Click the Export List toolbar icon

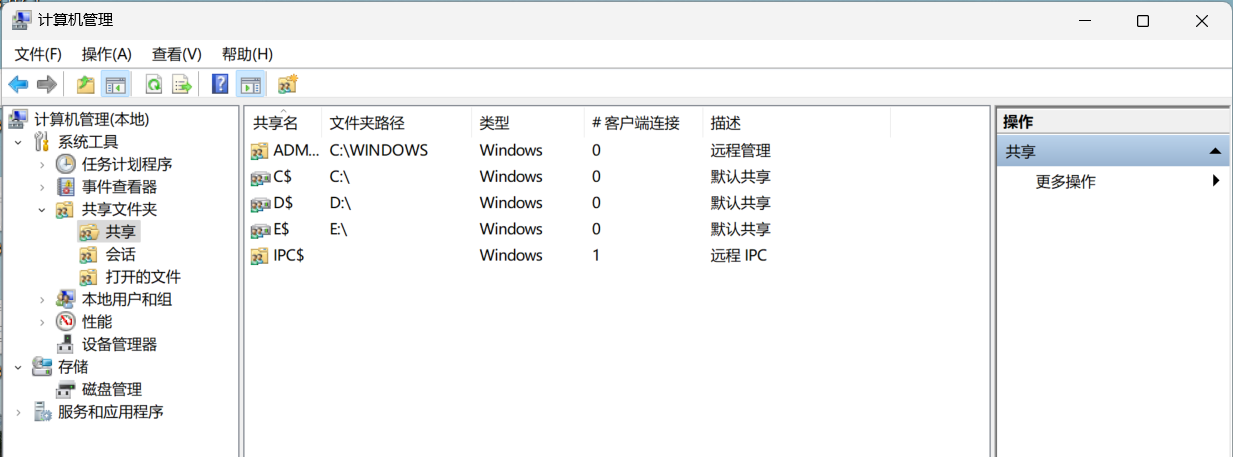click(182, 84)
